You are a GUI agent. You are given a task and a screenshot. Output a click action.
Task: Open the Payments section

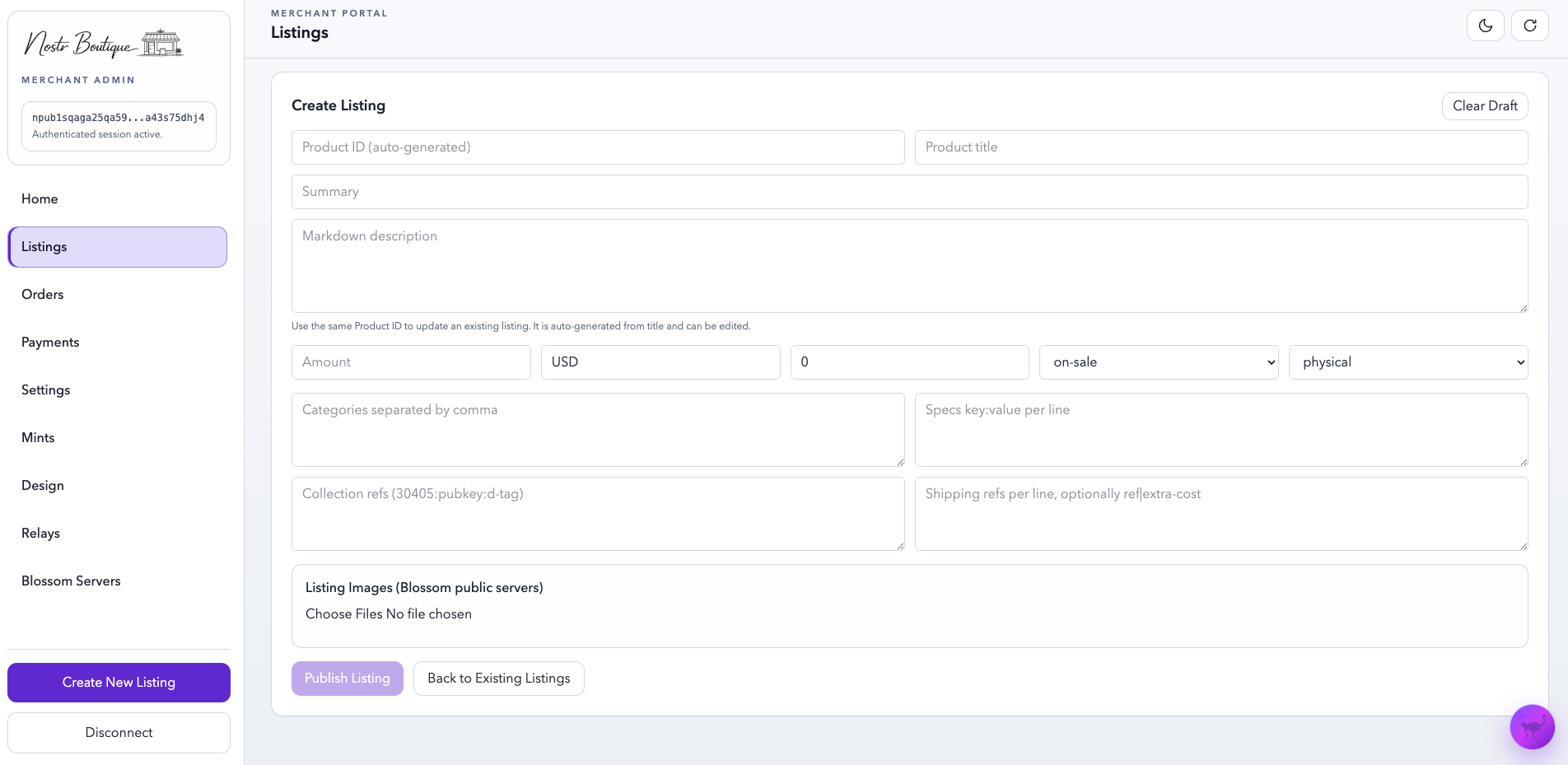click(x=118, y=343)
